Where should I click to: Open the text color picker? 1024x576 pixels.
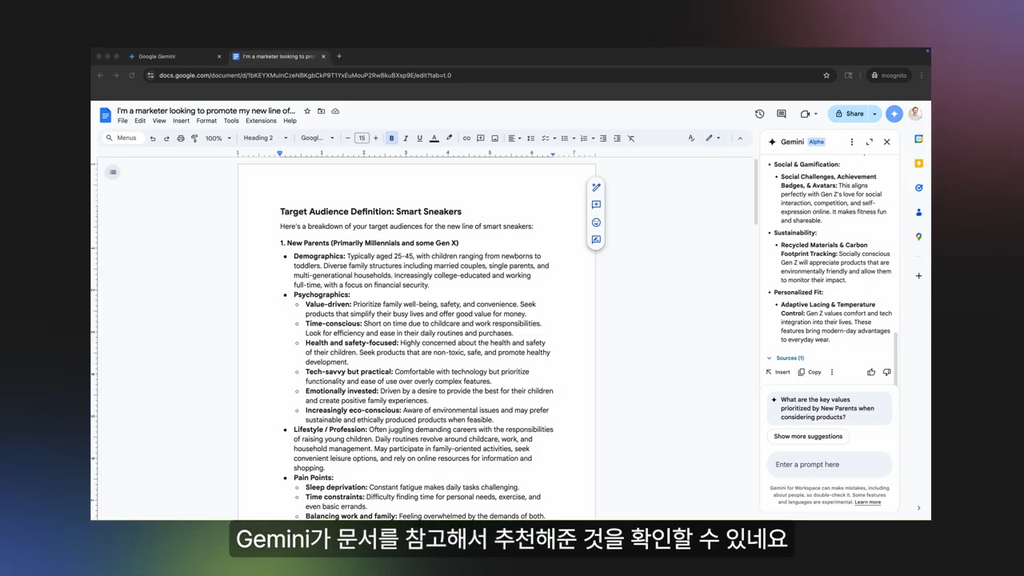coord(434,138)
